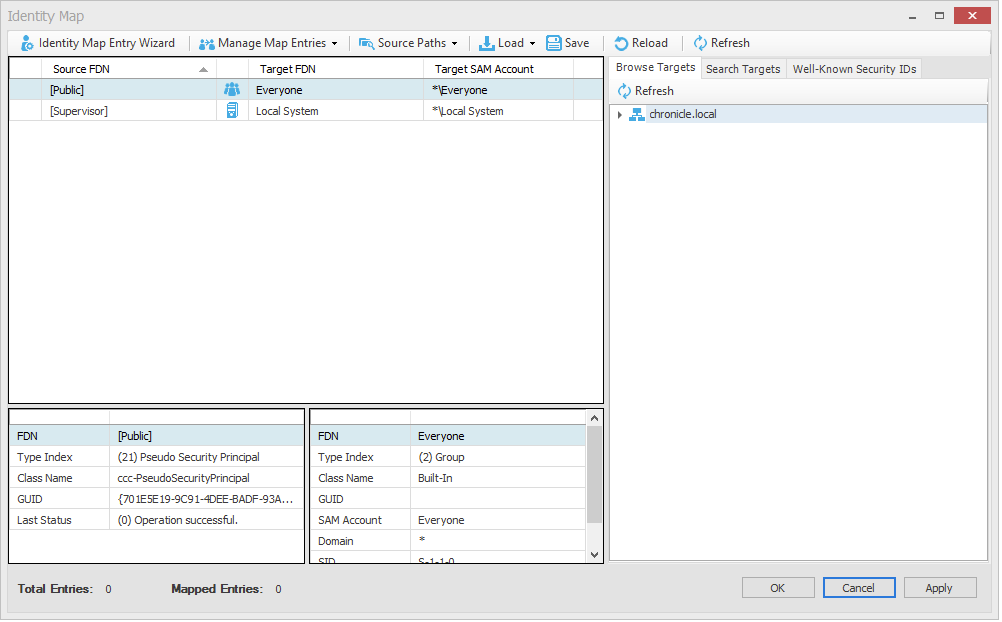Select the chronicle.local domain icon
Image resolution: width=1002 pixels, height=622 pixels.
(637, 114)
